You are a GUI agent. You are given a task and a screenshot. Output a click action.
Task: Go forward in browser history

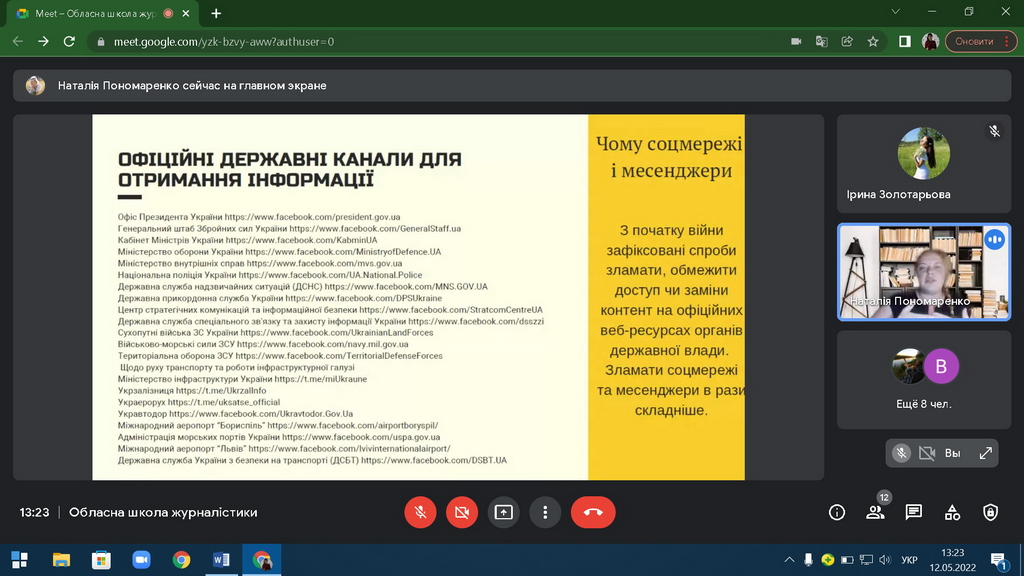43,41
